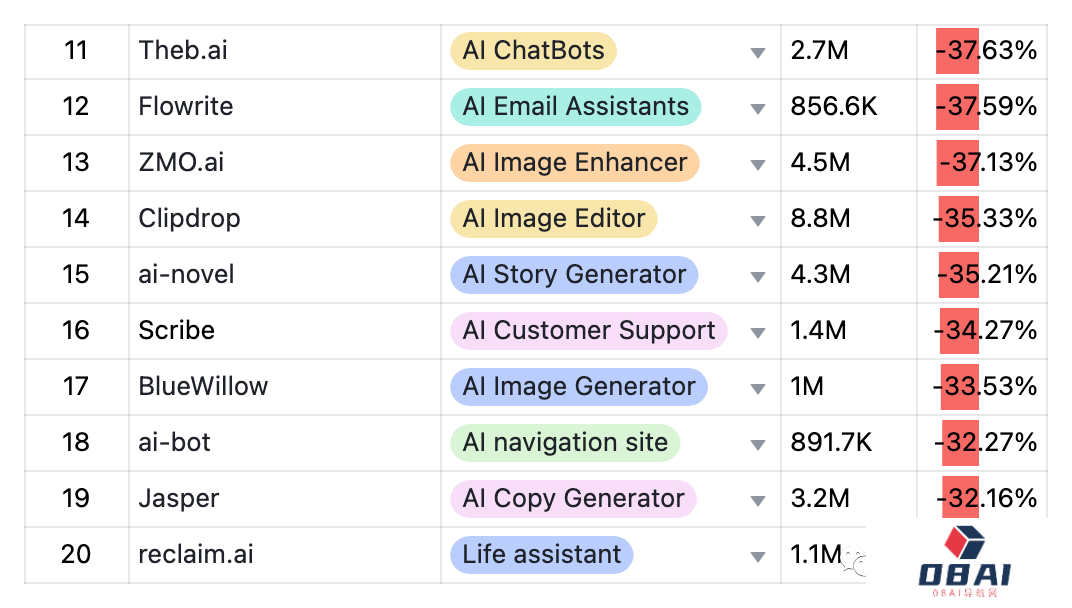Click the -35.33% change value
Screen dimensions: 1072x608
[985, 219]
